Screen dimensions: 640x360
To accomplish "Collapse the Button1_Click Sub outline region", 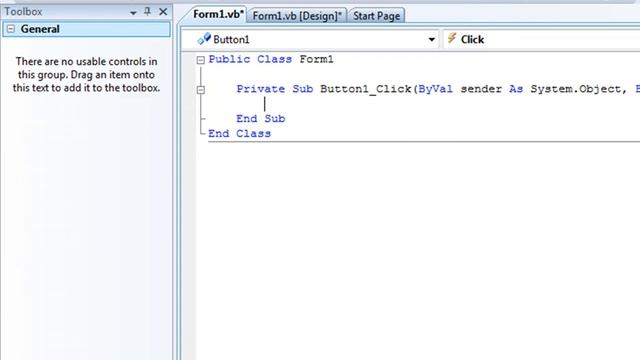I will click(200, 90).
